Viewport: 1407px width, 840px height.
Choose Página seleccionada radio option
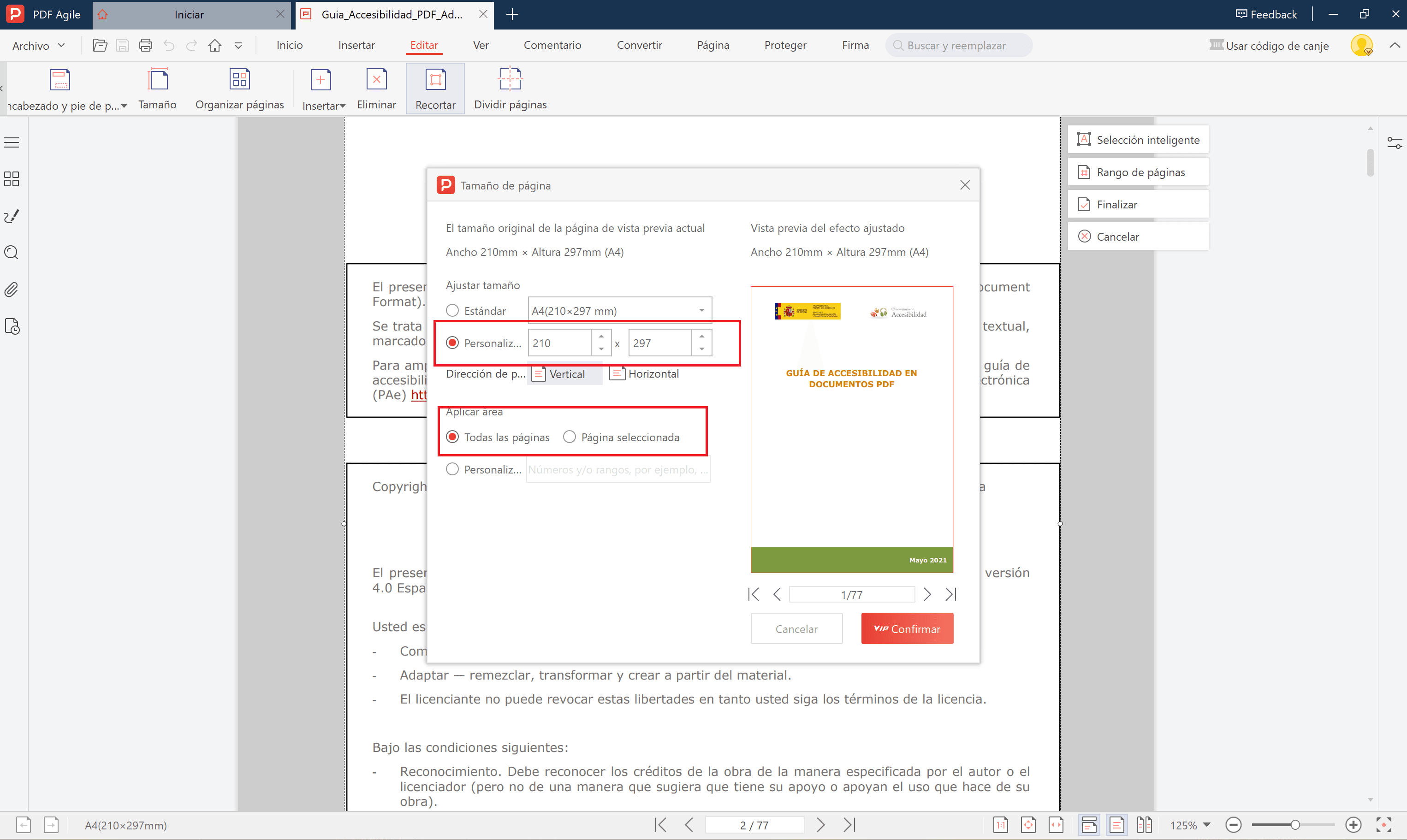pyautogui.click(x=569, y=437)
